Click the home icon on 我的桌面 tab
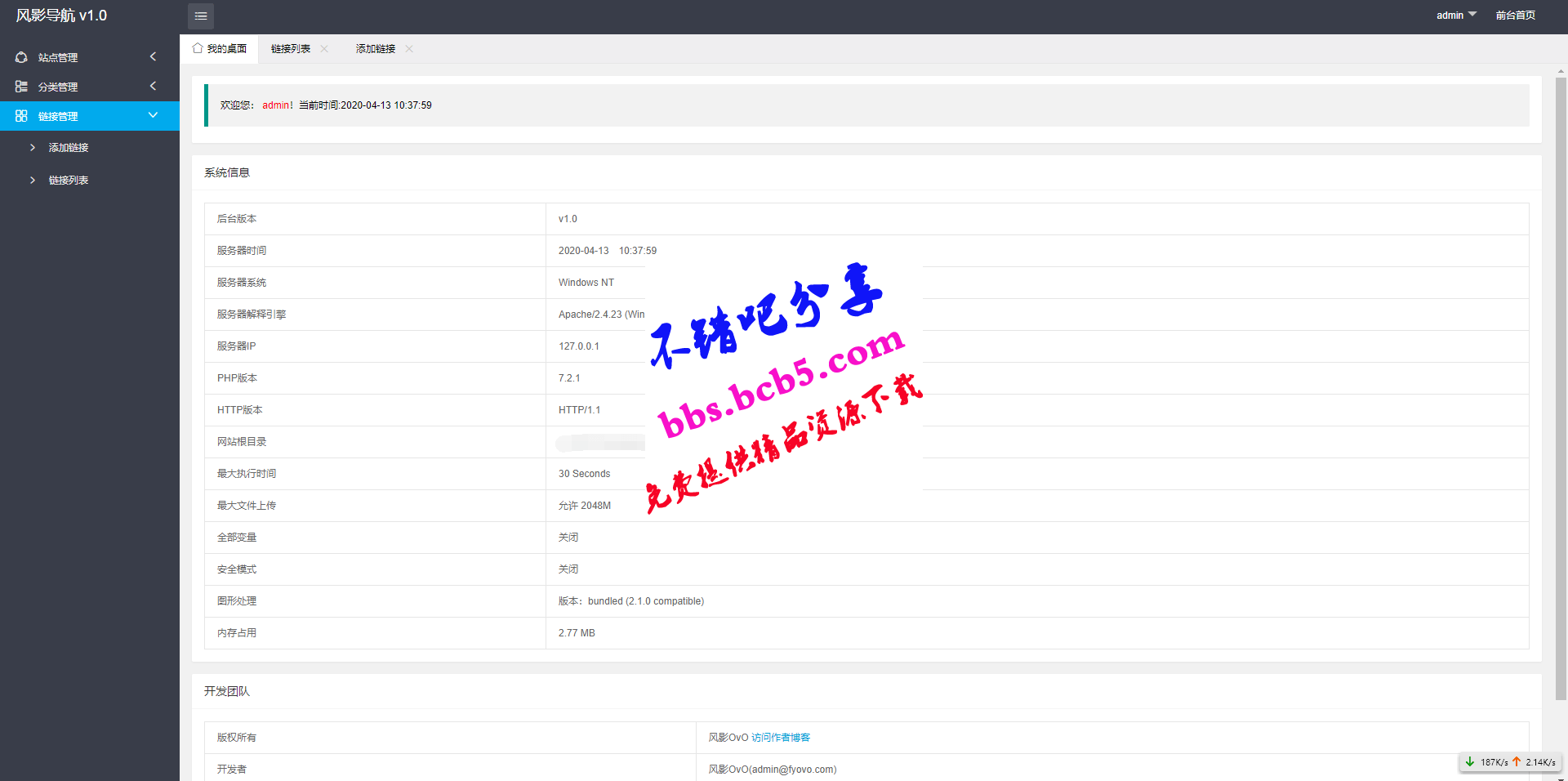 pyautogui.click(x=198, y=48)
